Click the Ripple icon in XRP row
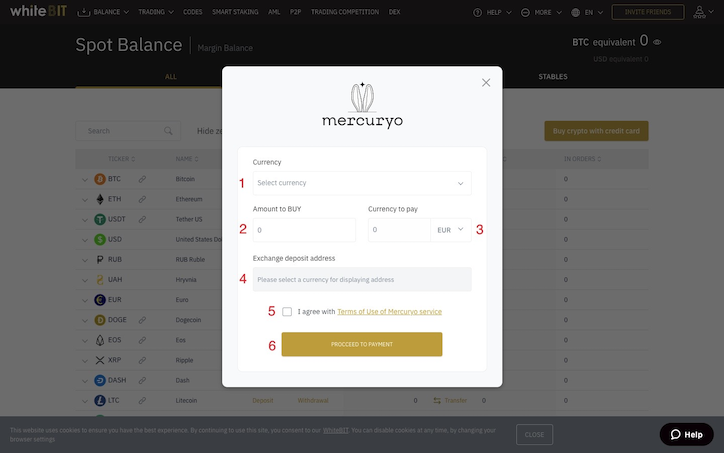Viewport: 724px width, 453px height. click(100, 360)
